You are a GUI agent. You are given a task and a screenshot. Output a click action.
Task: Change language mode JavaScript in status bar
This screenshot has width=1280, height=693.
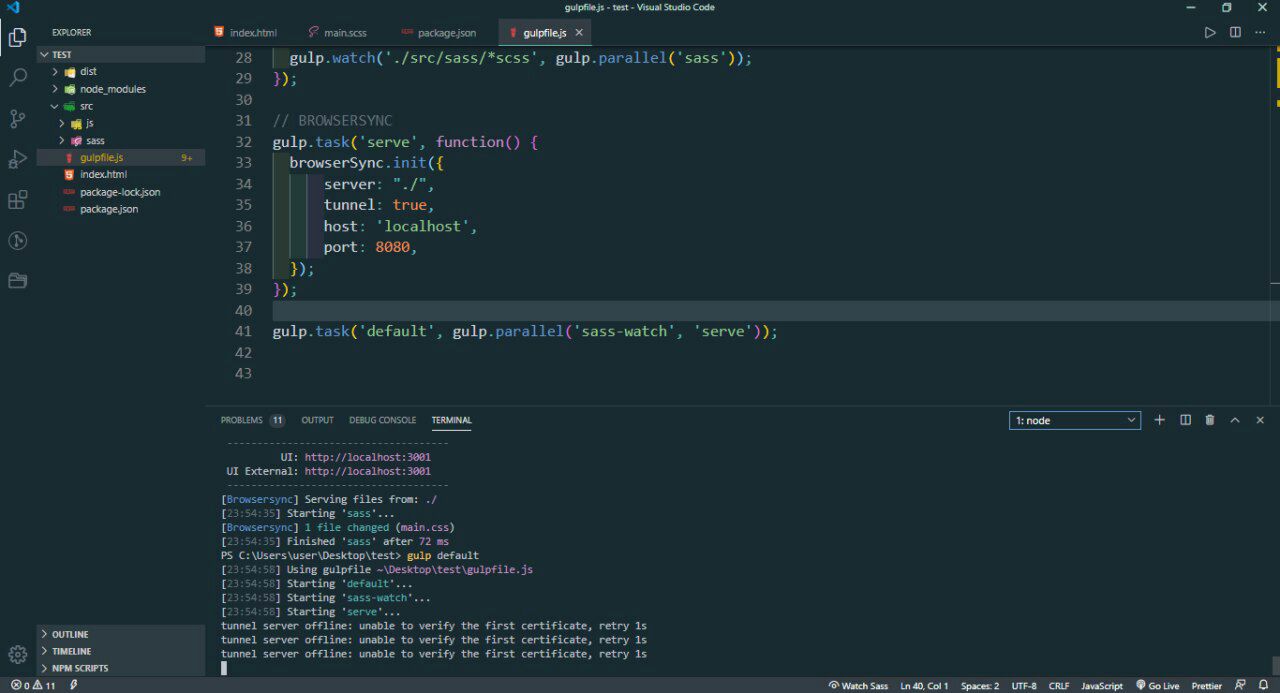(x=1102, y=686)
